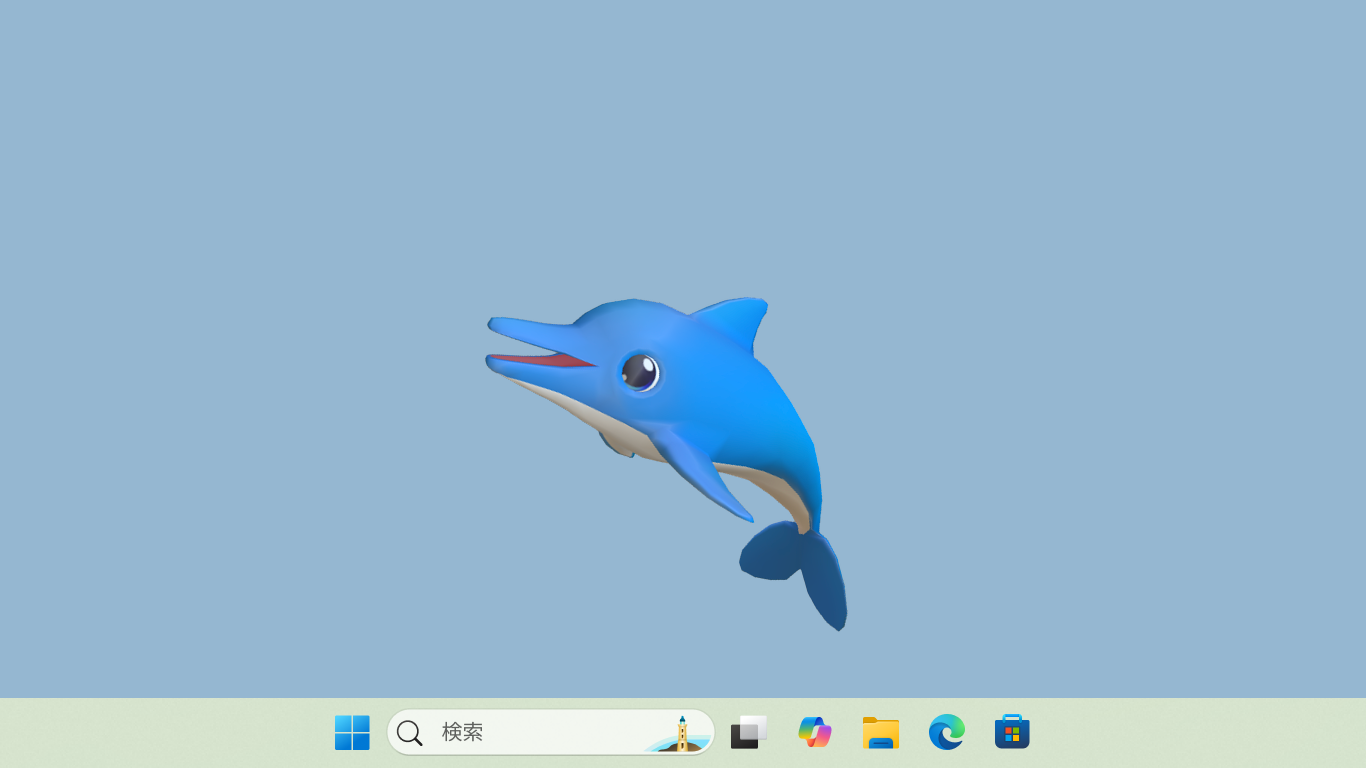Click the lighthouse search highlight image
Viewport: 1366px width, 768px height.
pyautogui.click(x=678, y=734)
